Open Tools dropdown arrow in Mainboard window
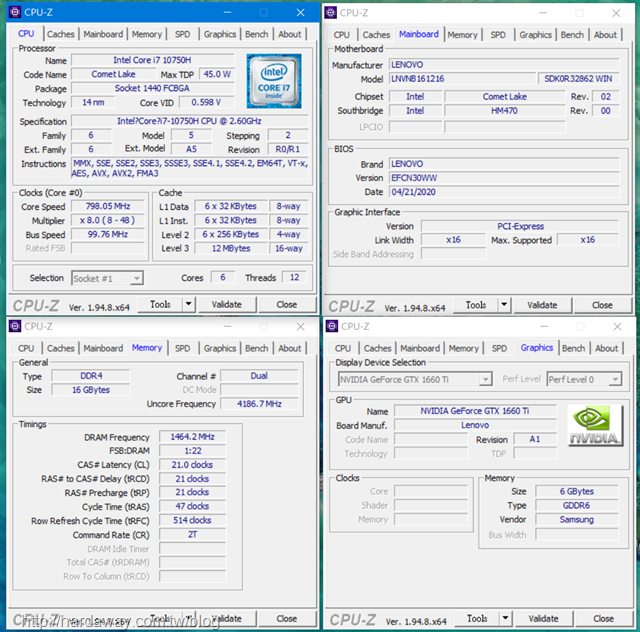This screenshot has height=632, width=640. tap(504, 305)
